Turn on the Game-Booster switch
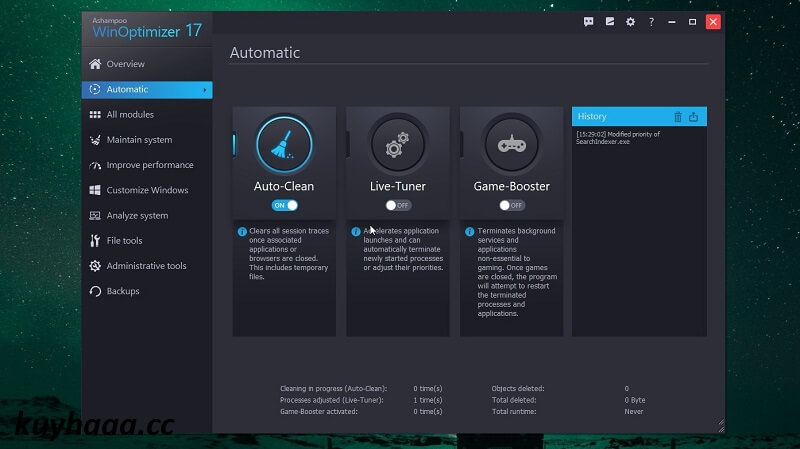 click(x=512, y=205)
